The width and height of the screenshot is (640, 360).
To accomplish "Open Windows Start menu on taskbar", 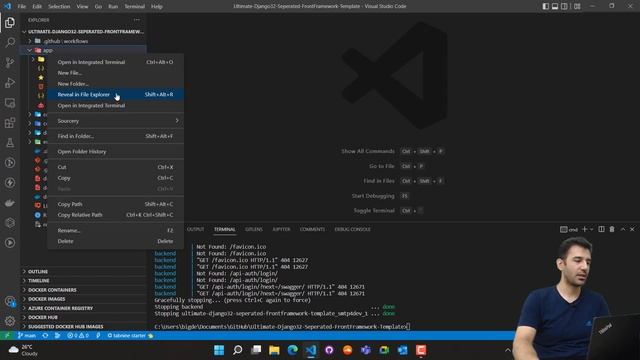I will pos(219,350).
